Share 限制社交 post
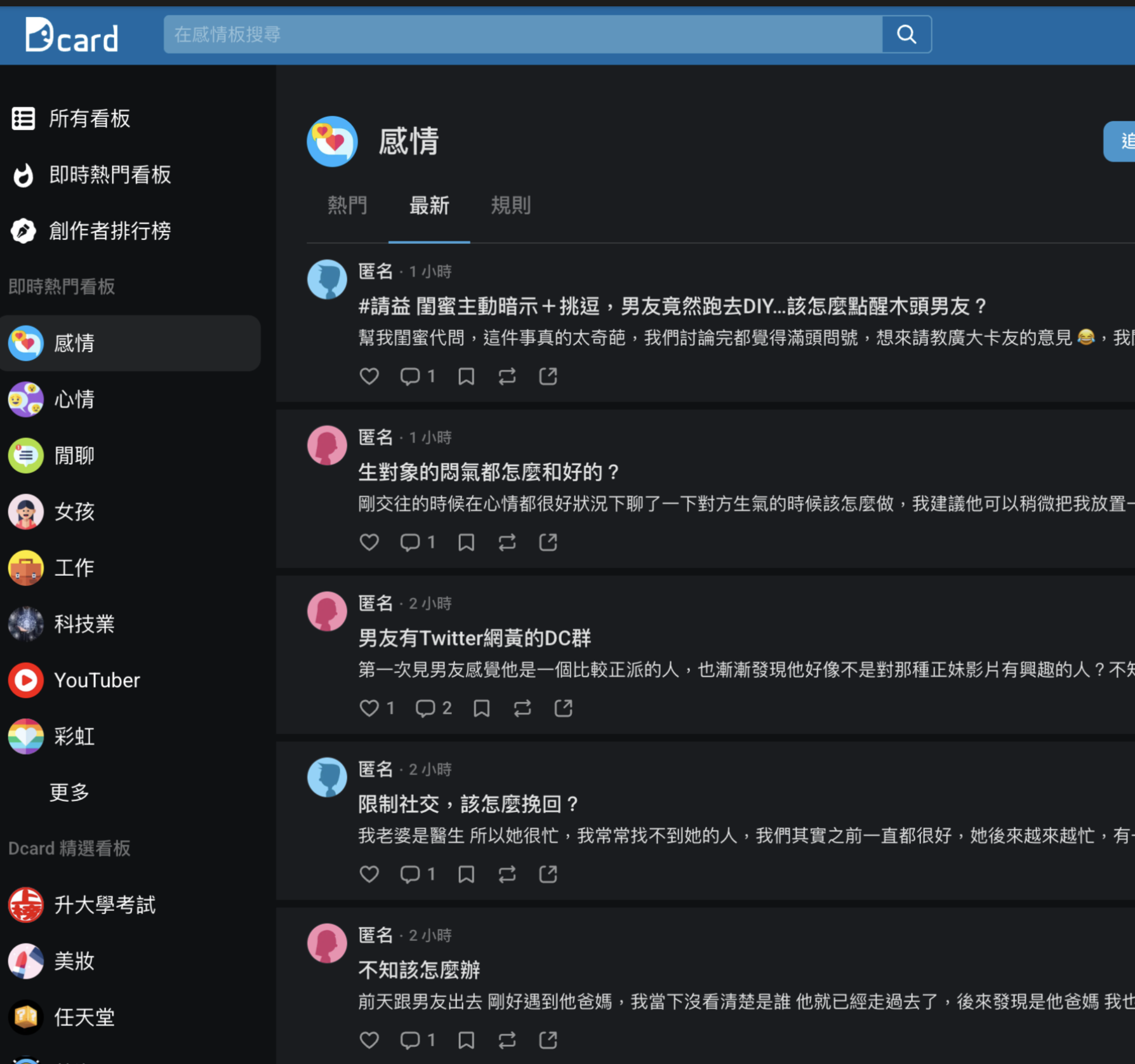 [x=548, y=874]
